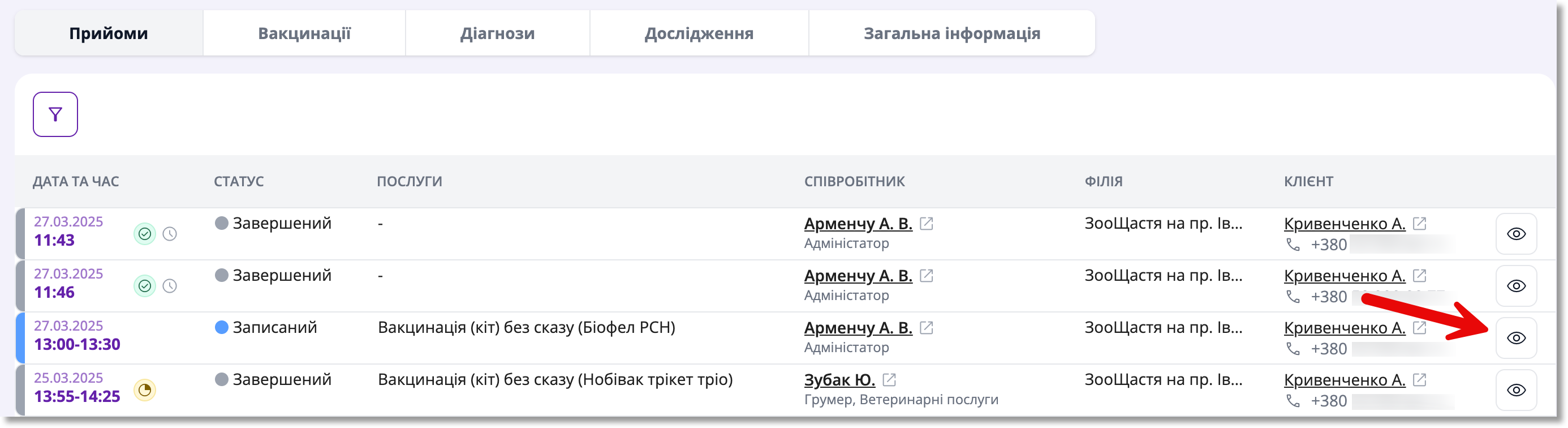View the 11:46 appointment with eye icon
The image size is (1568, 428).
1515,286
